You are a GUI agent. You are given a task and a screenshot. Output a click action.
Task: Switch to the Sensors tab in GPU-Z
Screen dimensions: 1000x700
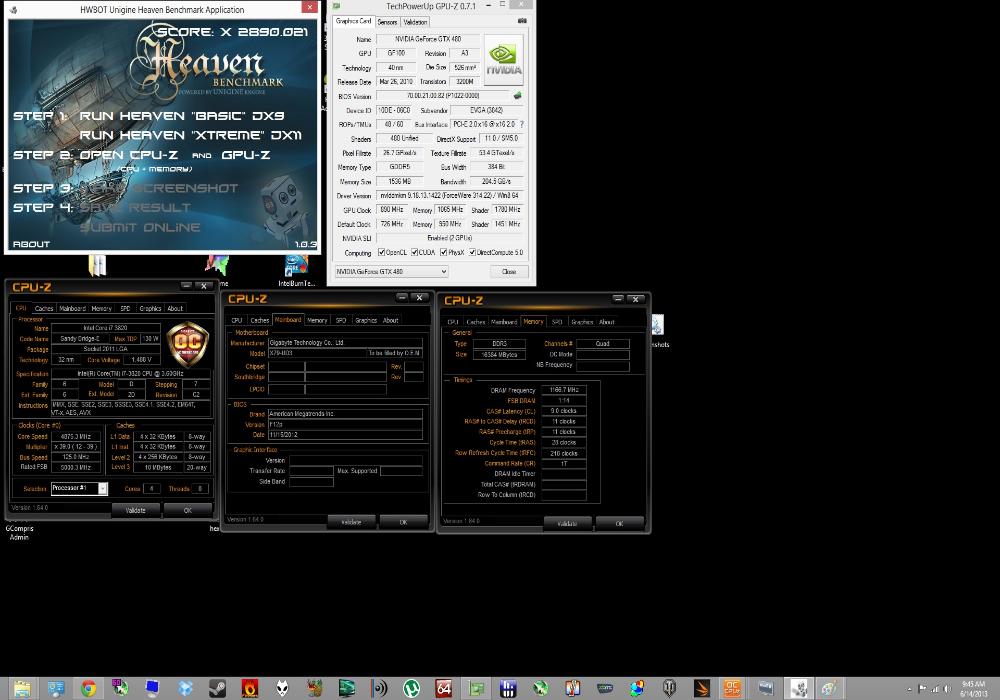pos(387,22)
